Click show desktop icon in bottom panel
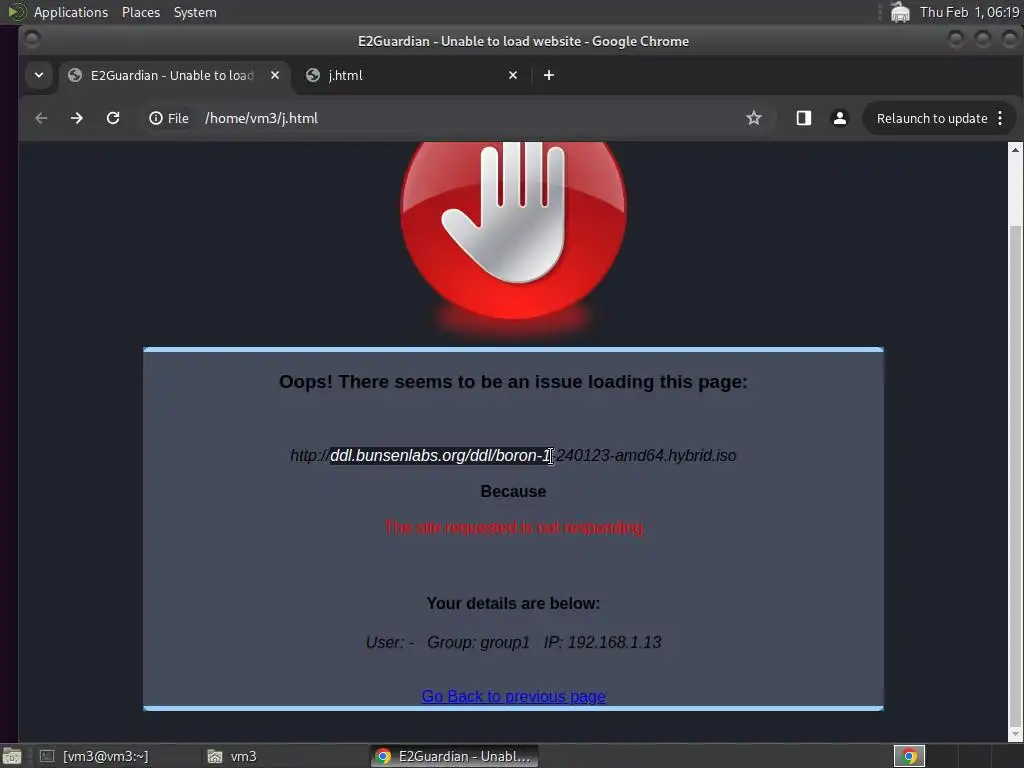The image size is (1024, 768). tap(12, 756)
